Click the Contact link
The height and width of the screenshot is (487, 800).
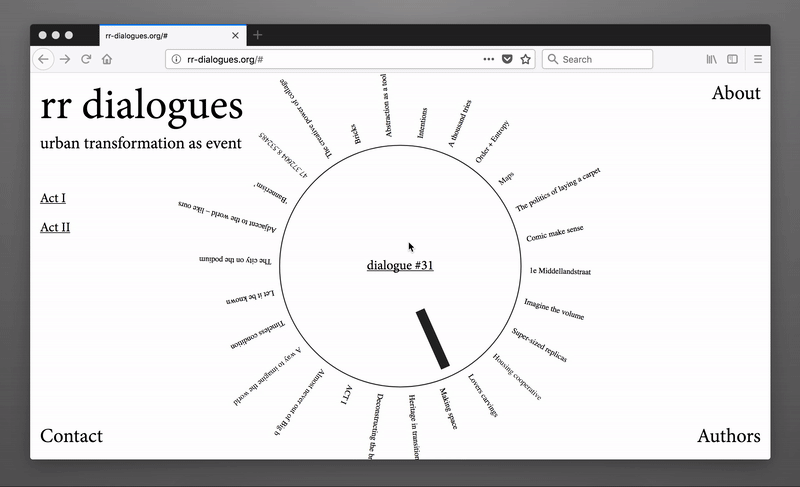(x=71, y=436)
